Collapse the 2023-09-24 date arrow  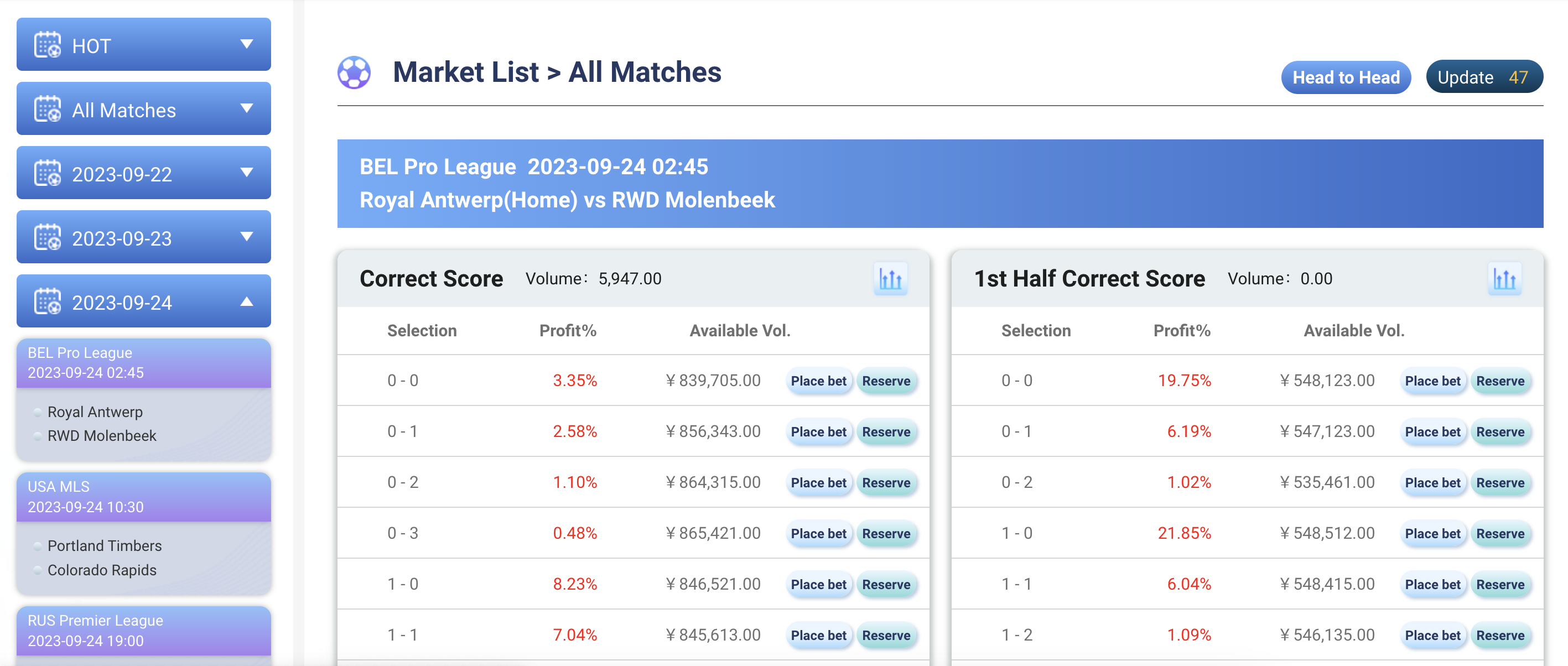pyautogui.click(x=247, y=301)
